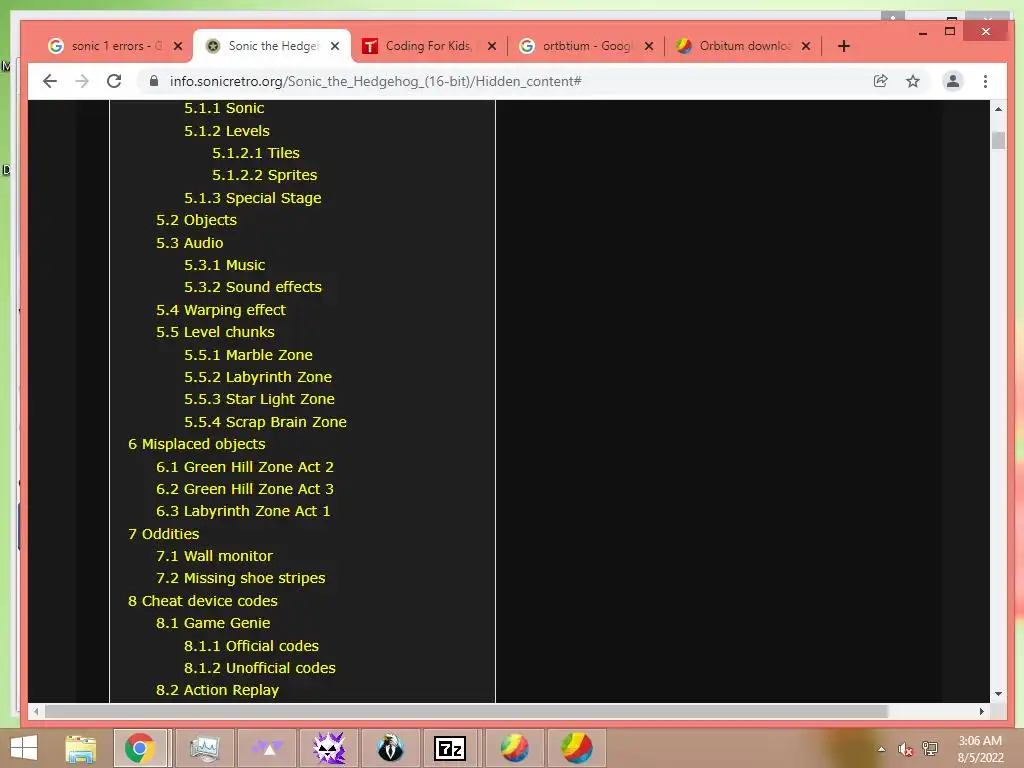Click the horizontal scrollbar left arrow
The width and height of the screenshot is (1024, 768).
pos(36,711)
